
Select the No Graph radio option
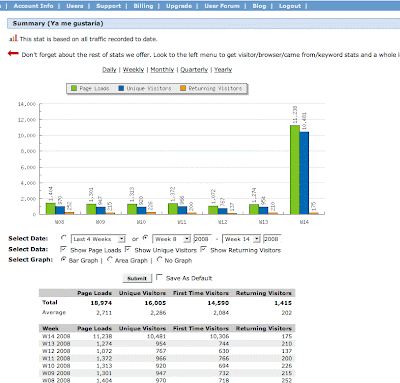pyautogui.click(x=160, y=259)
